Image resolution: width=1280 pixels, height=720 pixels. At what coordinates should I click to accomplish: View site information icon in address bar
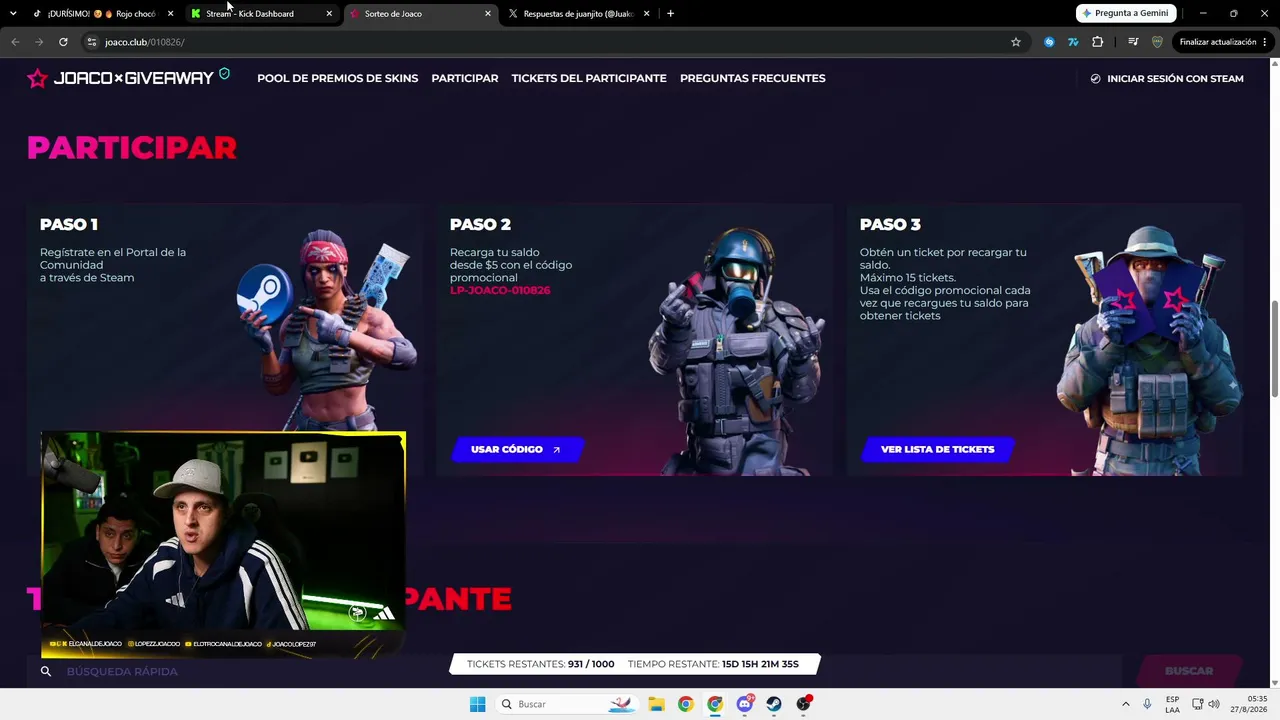(x=91, y=42)
